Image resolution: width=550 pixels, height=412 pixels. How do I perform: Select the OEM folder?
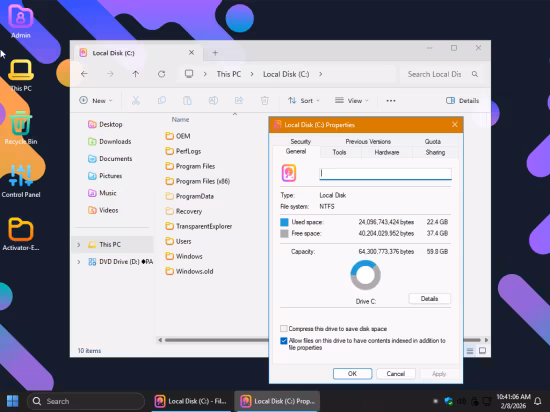click(178, 136)
